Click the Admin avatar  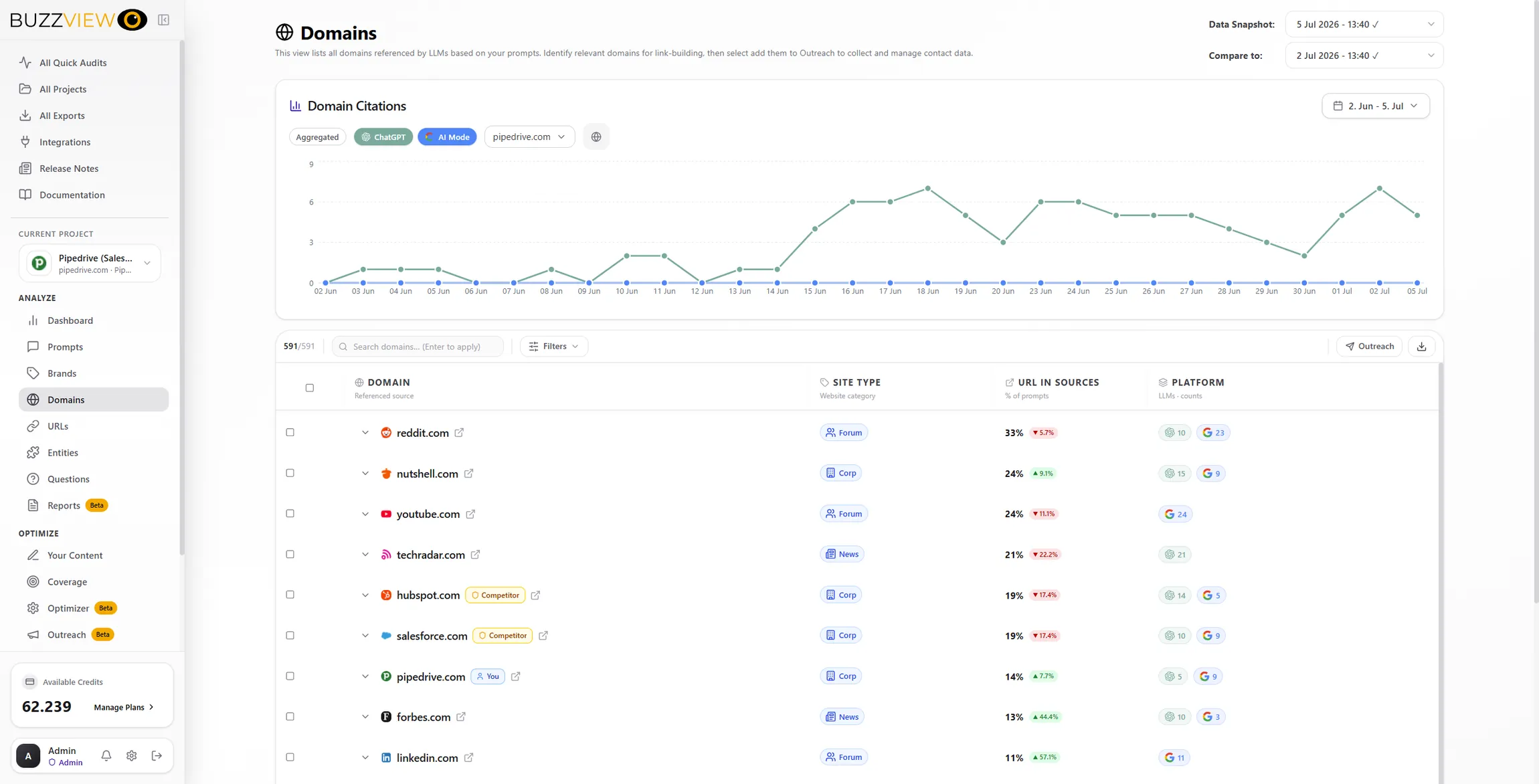(x=28, y=756)
